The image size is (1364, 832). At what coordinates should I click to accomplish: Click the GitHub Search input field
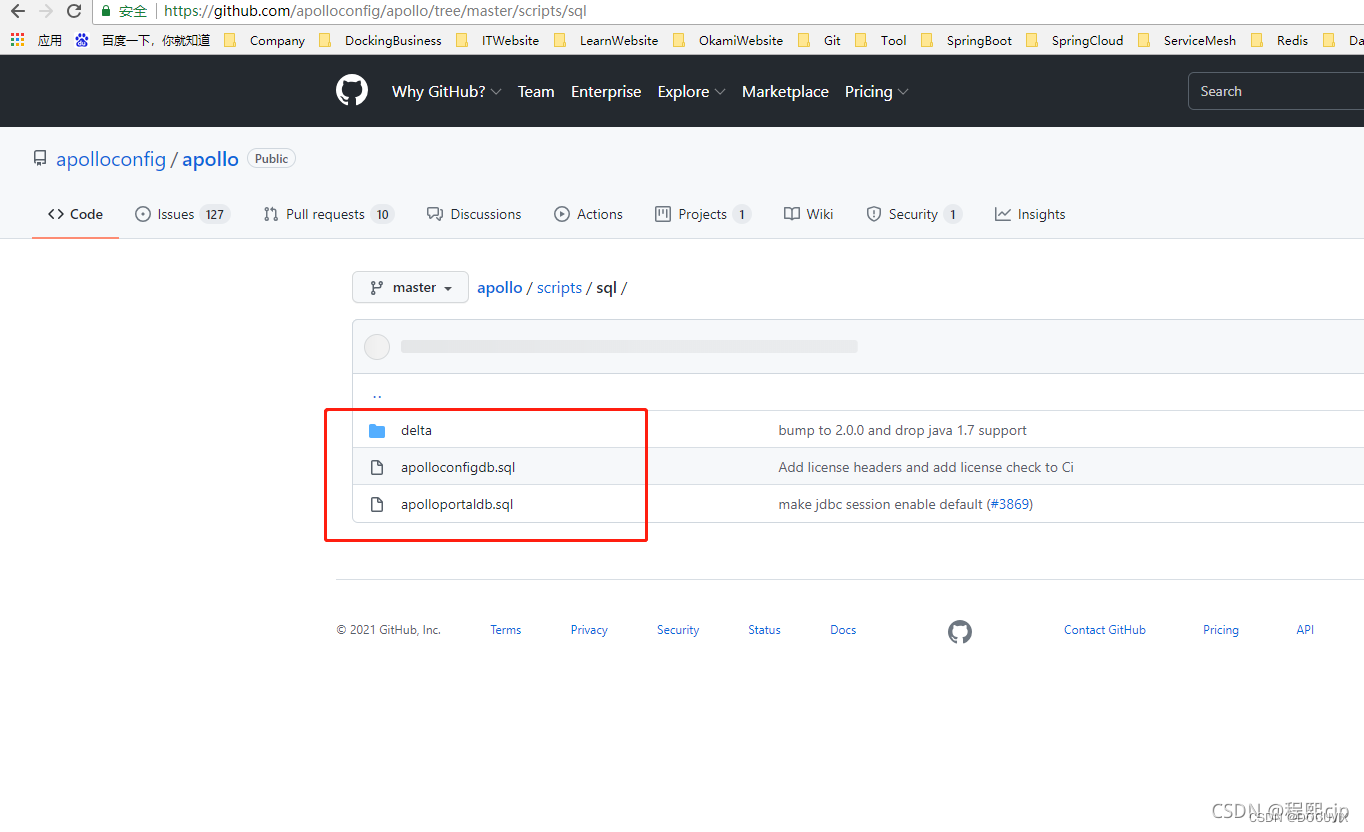(x=1276, y=91)
